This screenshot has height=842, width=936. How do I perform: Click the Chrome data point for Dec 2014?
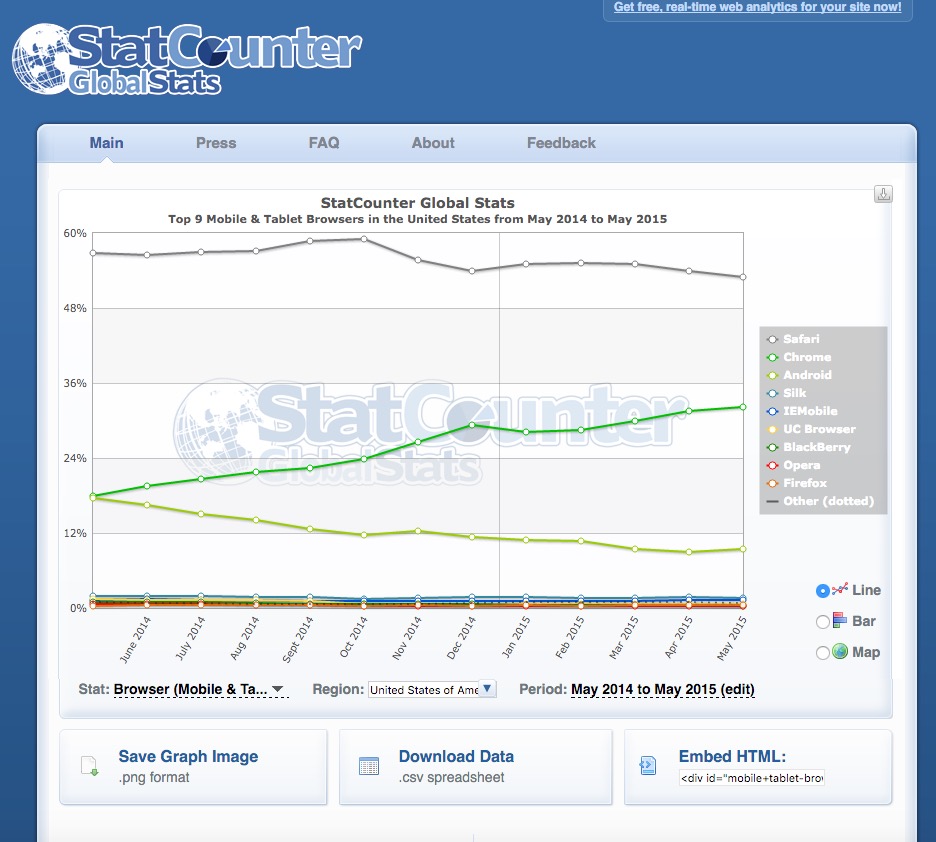472,425
